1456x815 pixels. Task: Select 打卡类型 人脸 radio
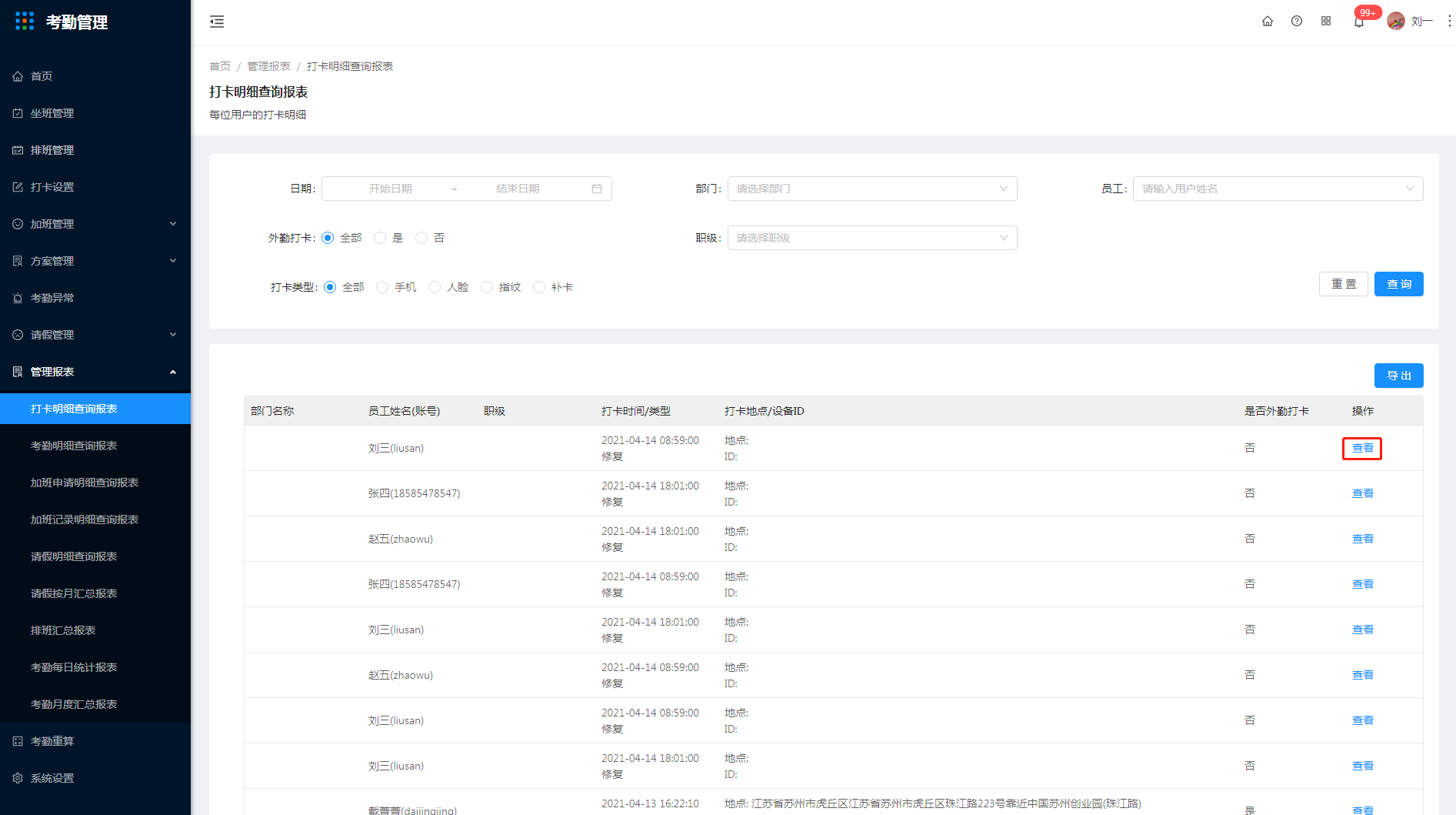click(435, 287)
